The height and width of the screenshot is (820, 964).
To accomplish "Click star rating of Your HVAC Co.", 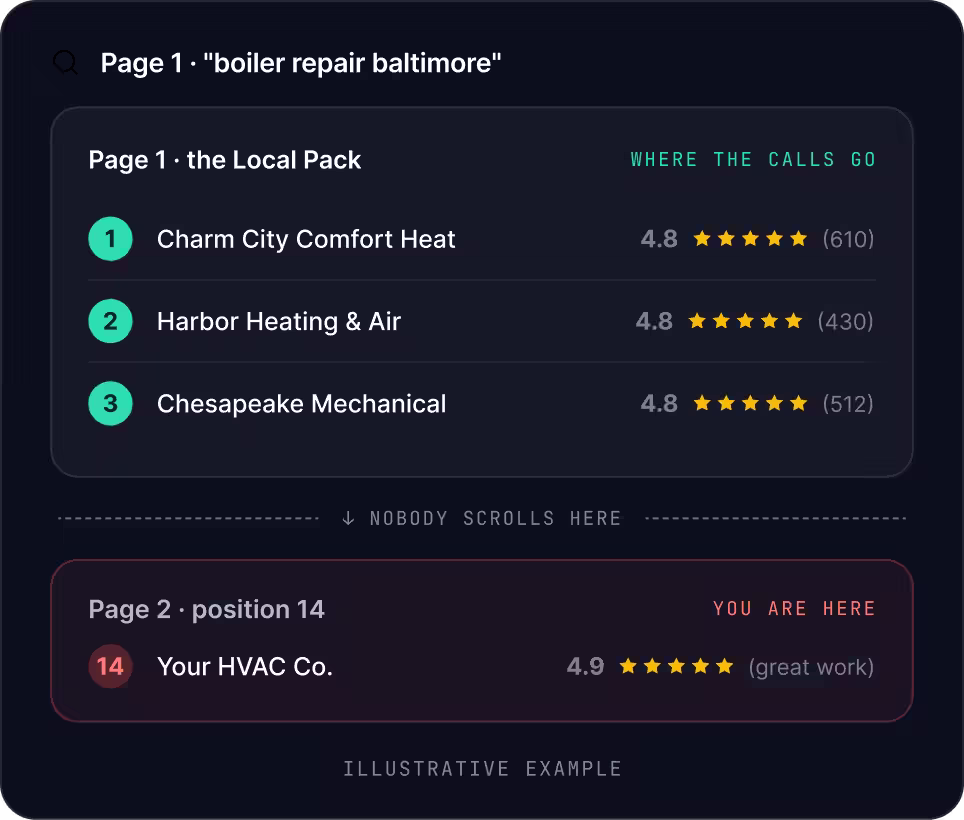I will (x=676, y=666).
